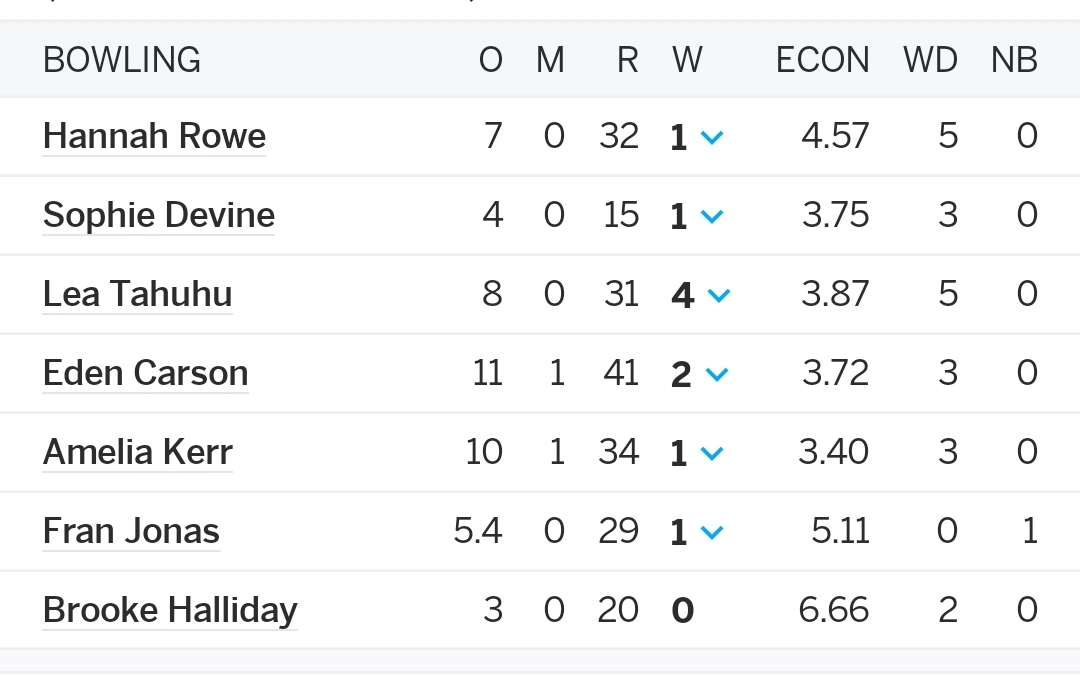Click the W wickets column header
Image resolution: width=1080 pixels, height=683 pixels.
click(x=687, y=60)
